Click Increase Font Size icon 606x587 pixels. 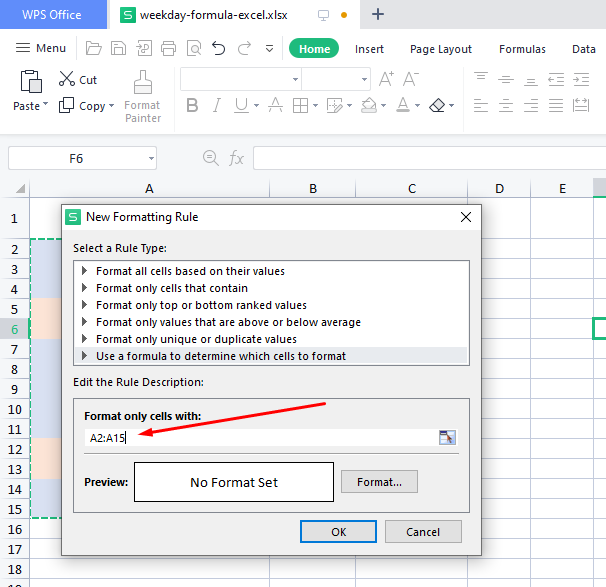386,79
